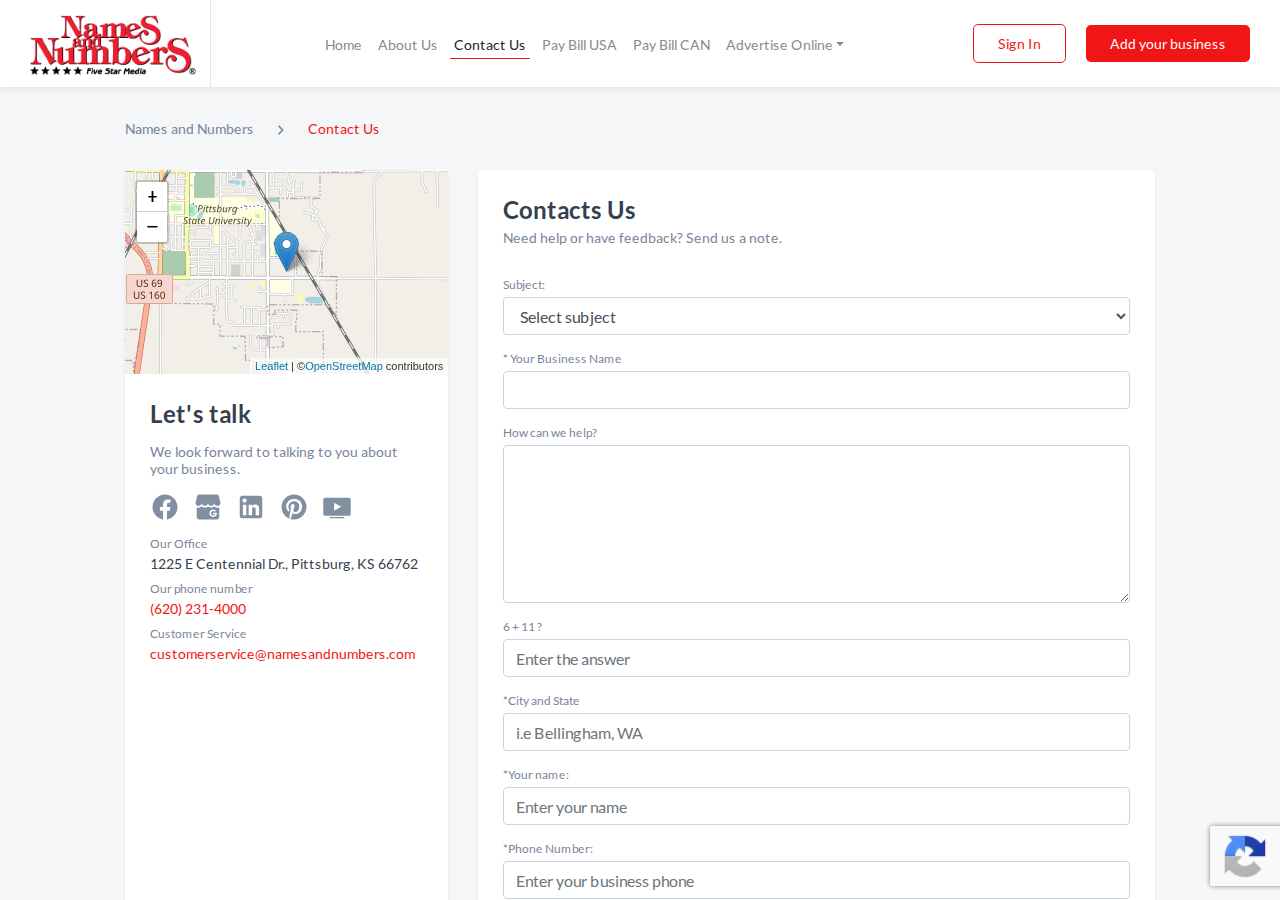
Task: Open the Pinterest social icon
Action: 294,507
